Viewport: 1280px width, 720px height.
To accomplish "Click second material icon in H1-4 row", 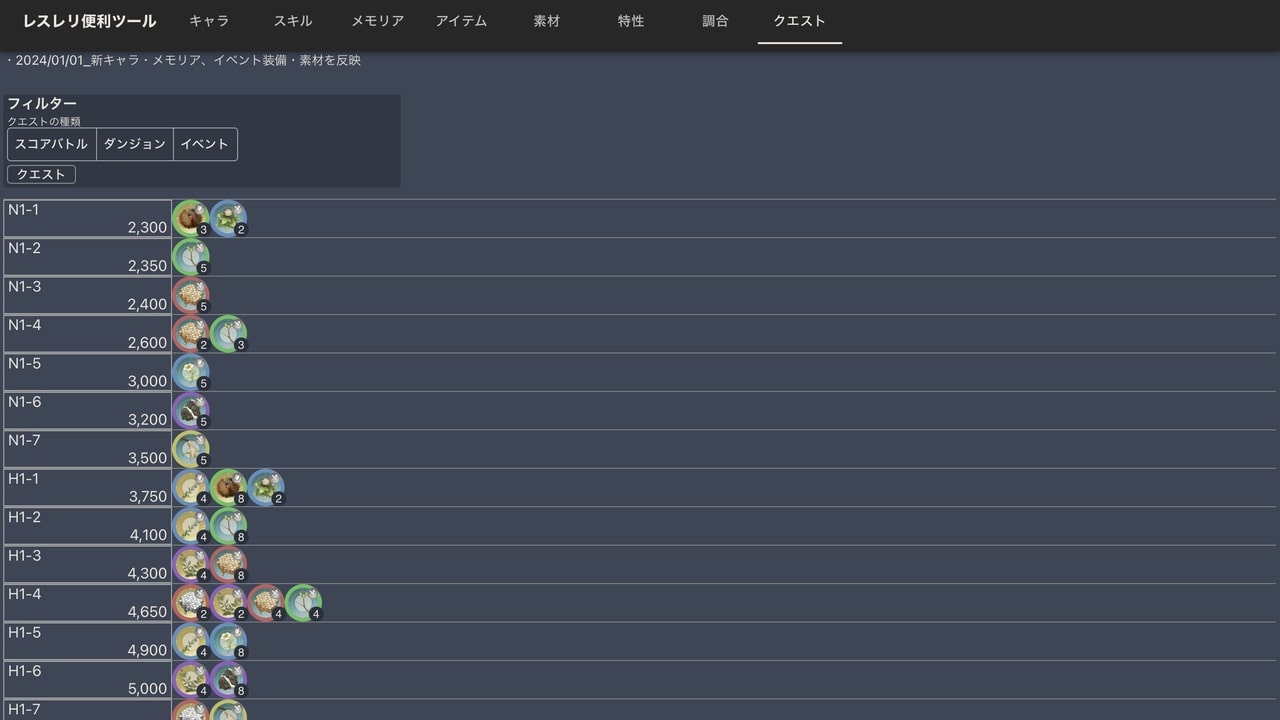I will pyautogui.click(x=228, y=603).
